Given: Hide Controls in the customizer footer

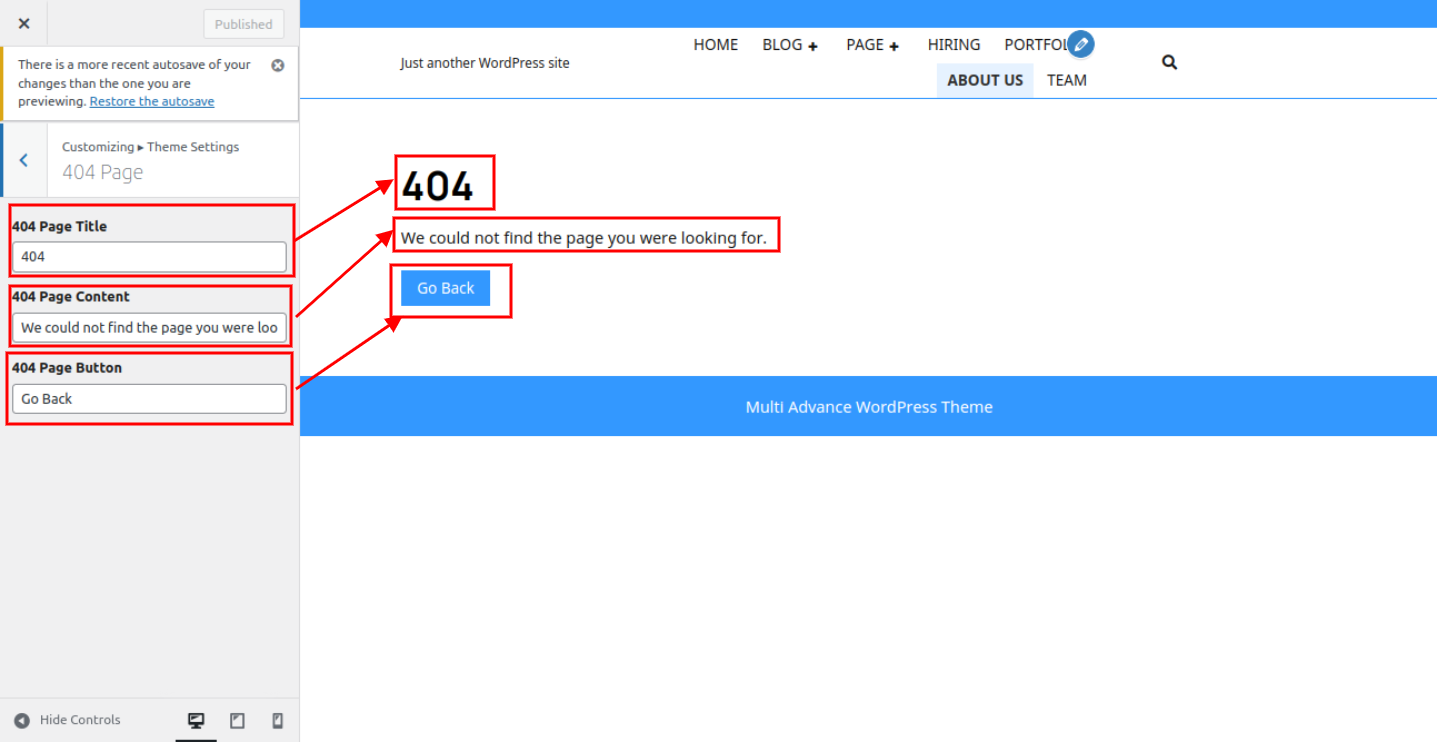Looking at the screenshot, I should tap(68, 720).
